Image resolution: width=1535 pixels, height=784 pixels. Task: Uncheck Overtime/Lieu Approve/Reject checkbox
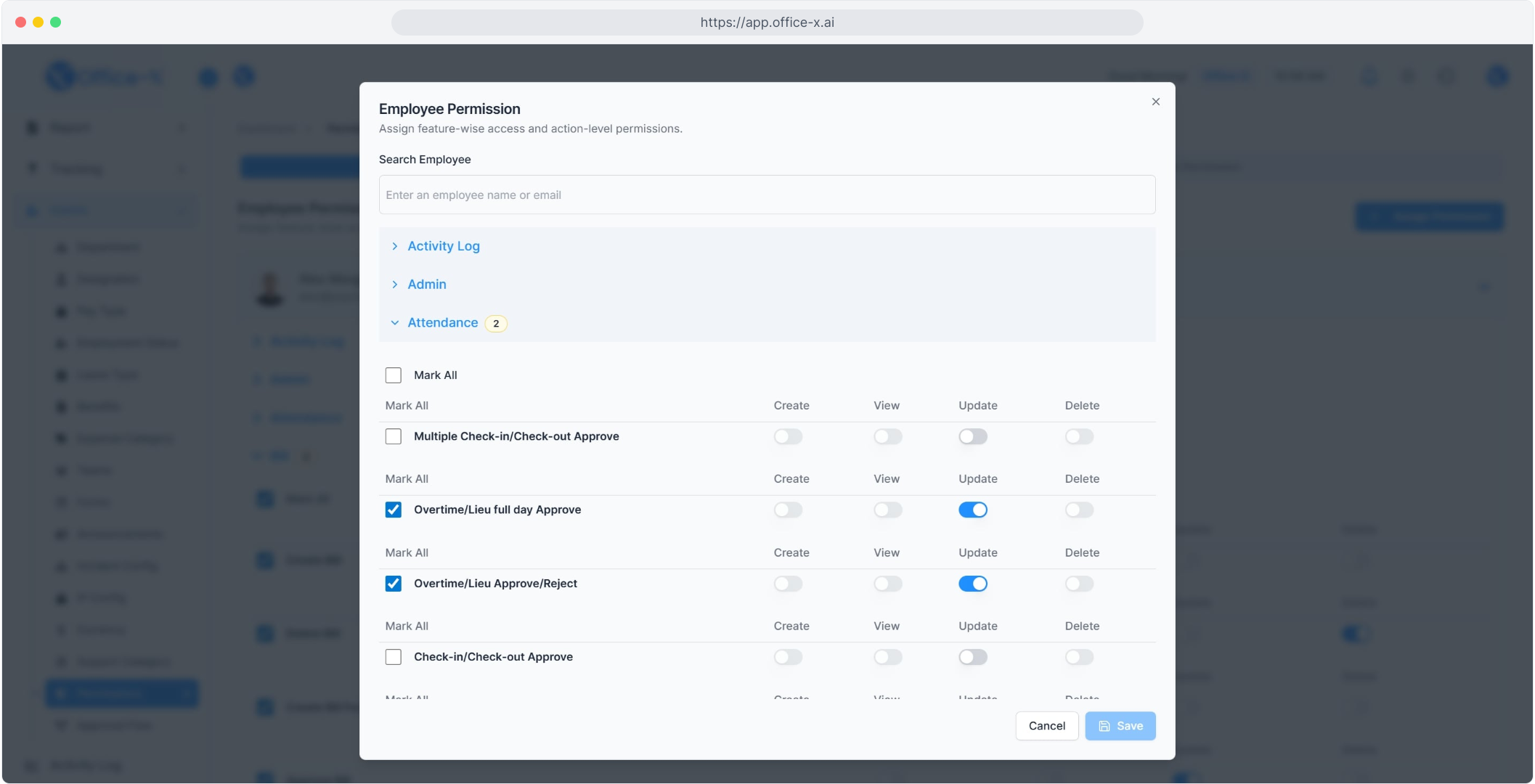point(393,584)
